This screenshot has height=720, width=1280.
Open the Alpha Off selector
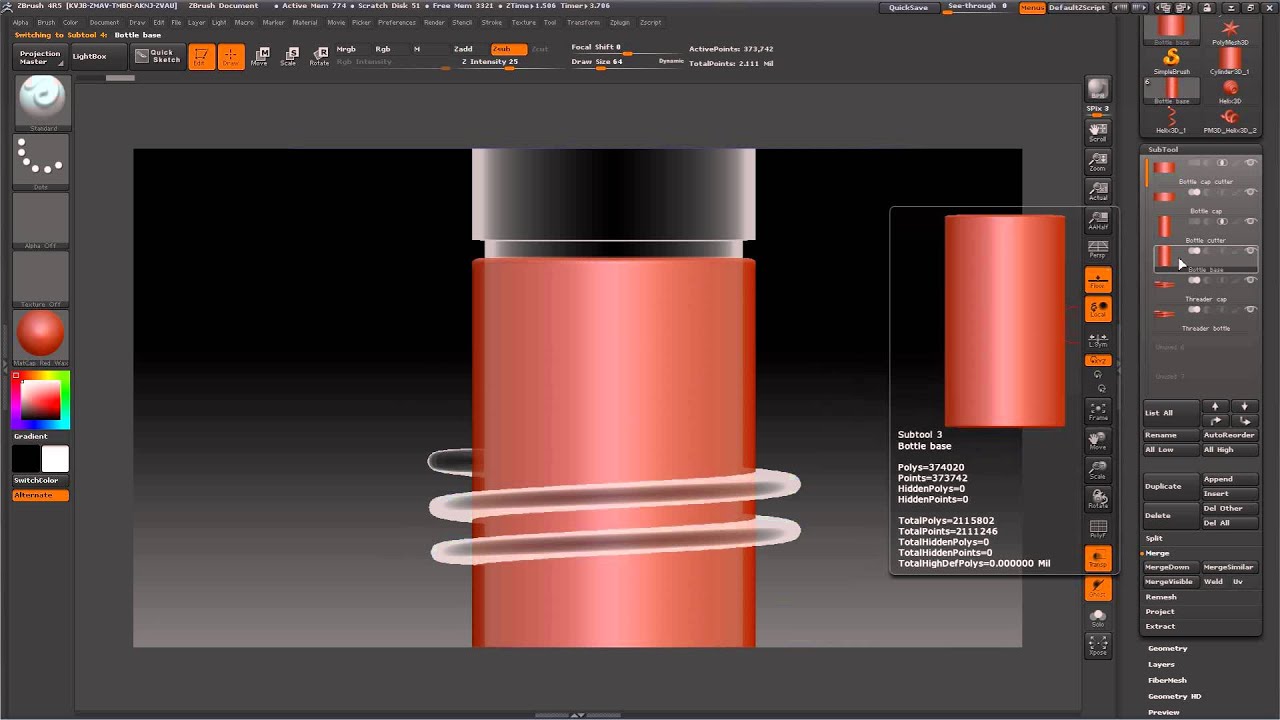(42, 221)
